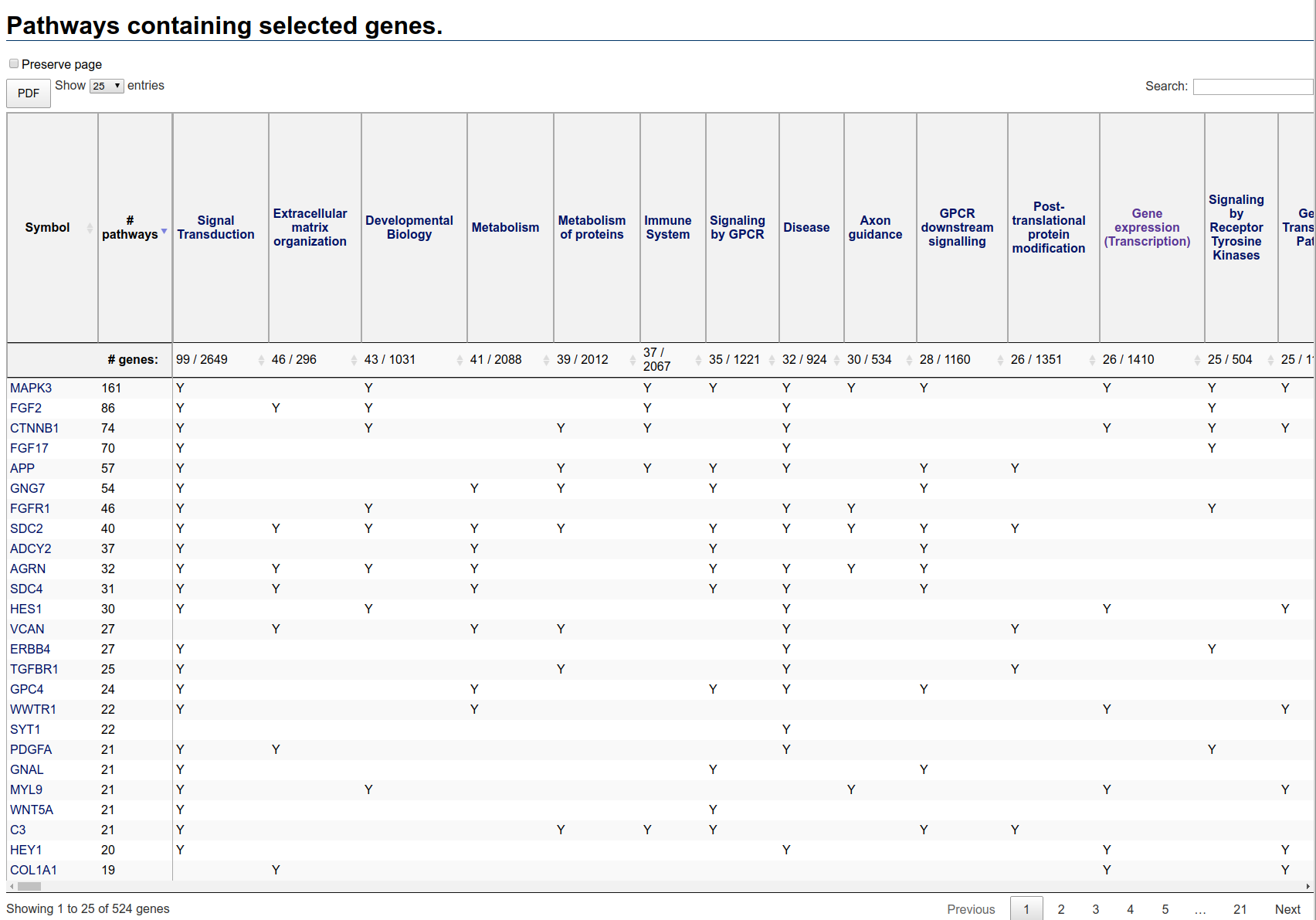The height and width of the screenshot is (920, 1316).
Task: Jump to page 21 of results
Action: pyautogui.click(x=1240, y=909)
